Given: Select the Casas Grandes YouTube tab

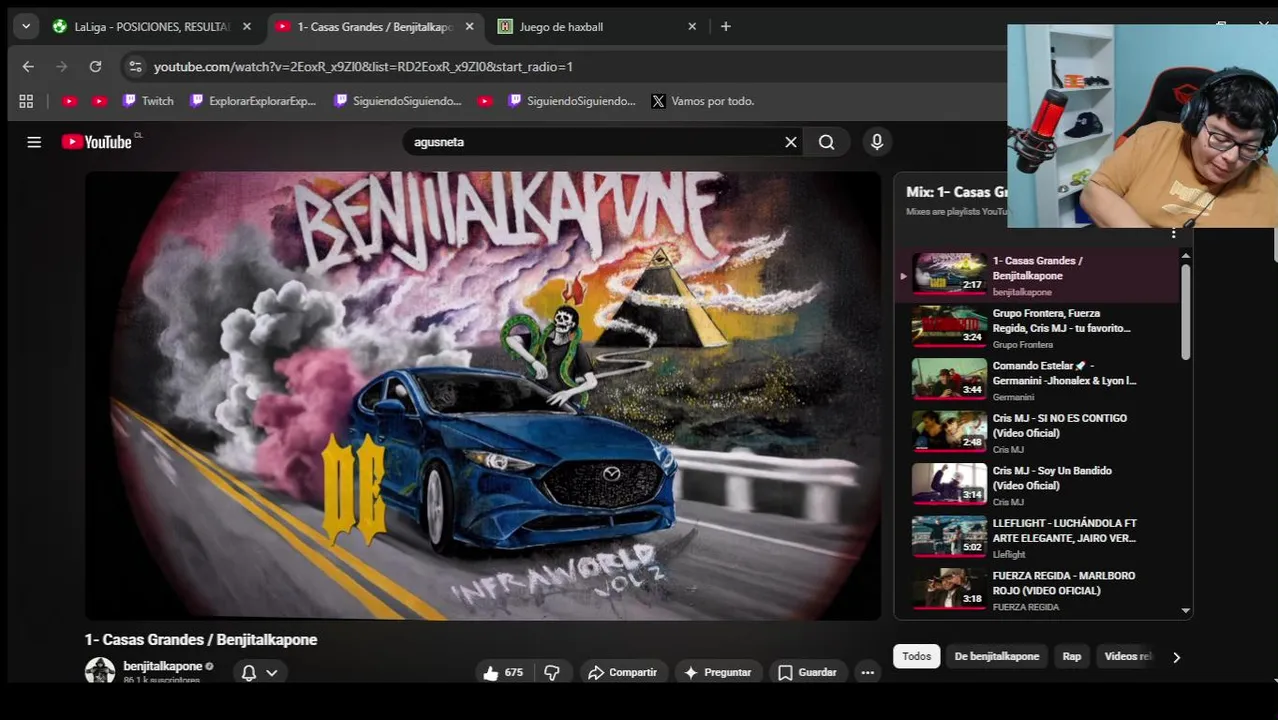Looking at the screenshot, I should pos(375,27).
